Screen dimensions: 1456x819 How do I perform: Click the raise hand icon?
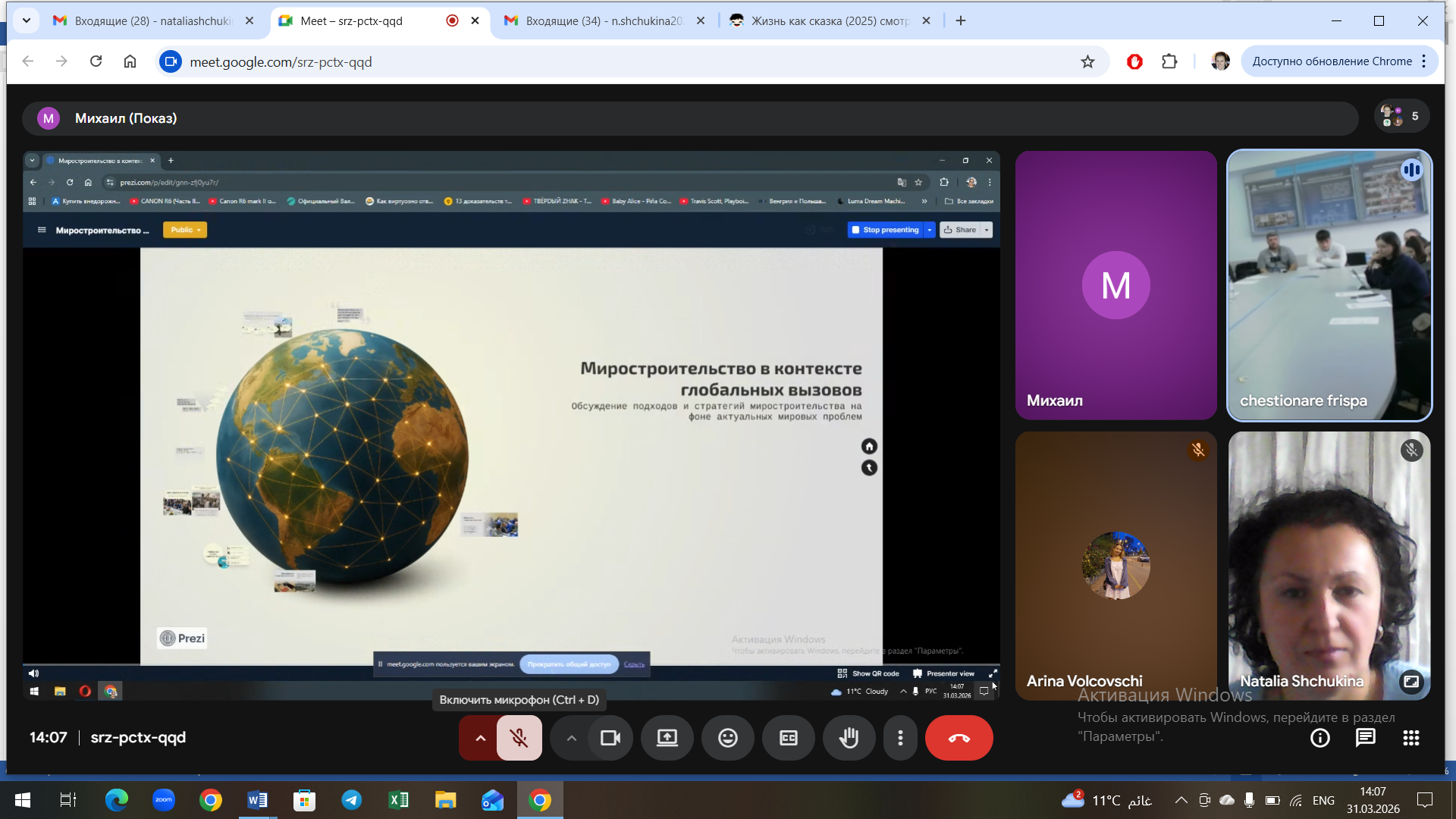tap(849, 738)
